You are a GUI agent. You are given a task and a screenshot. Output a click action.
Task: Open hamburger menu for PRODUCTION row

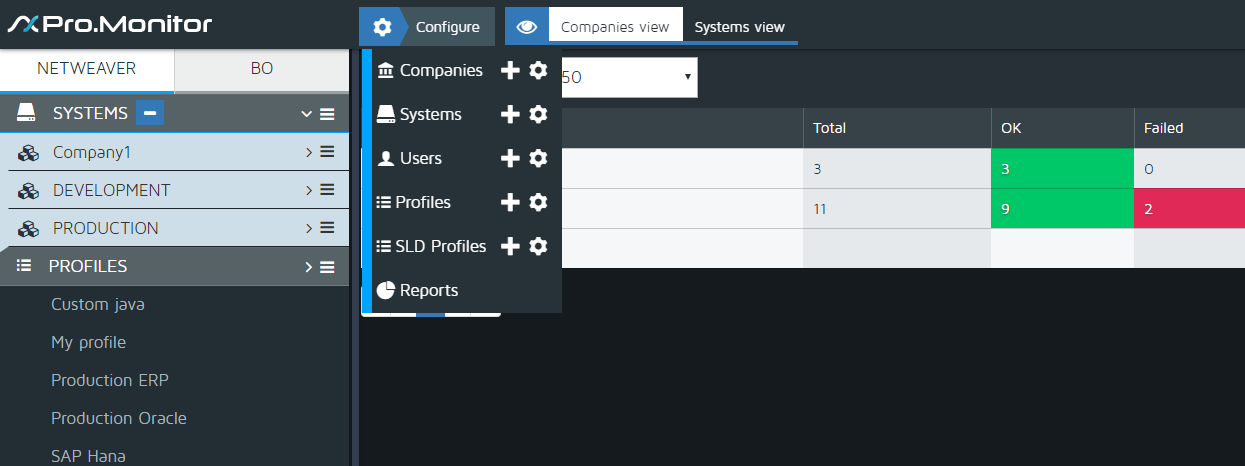pyautogui.click(x=327, y=229)
